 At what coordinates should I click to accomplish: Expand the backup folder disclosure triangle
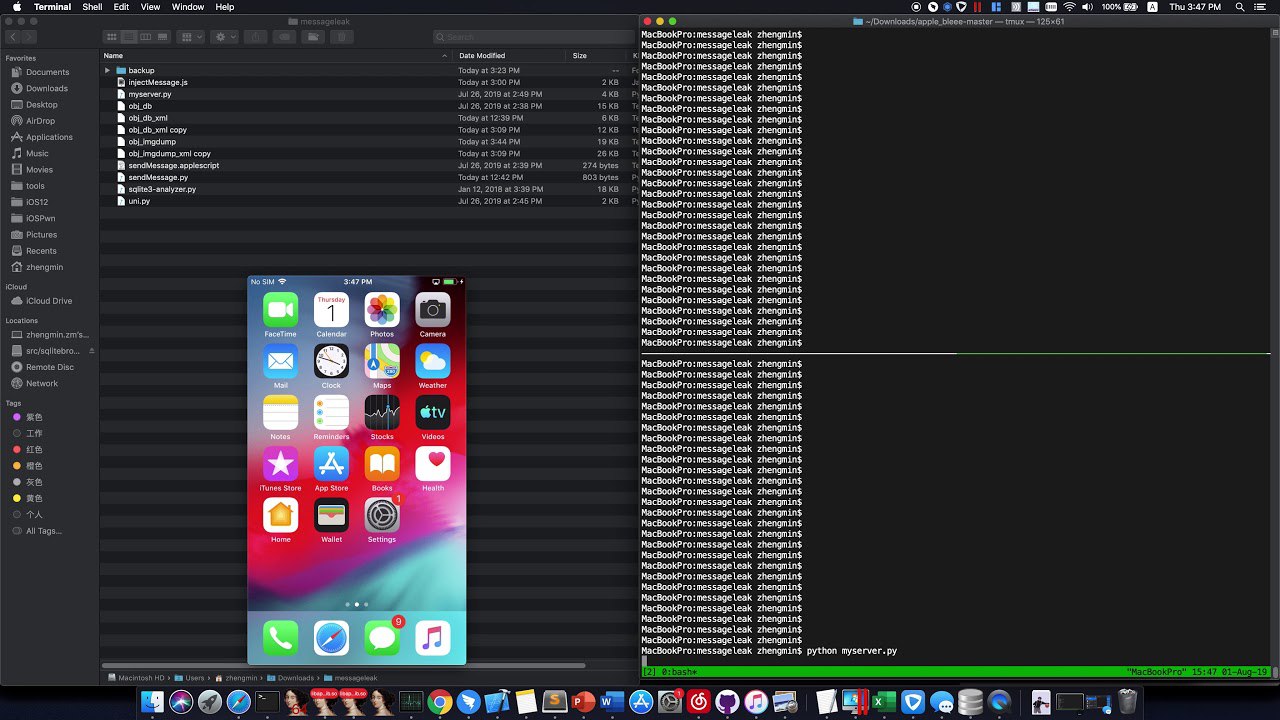click(107, 70)
